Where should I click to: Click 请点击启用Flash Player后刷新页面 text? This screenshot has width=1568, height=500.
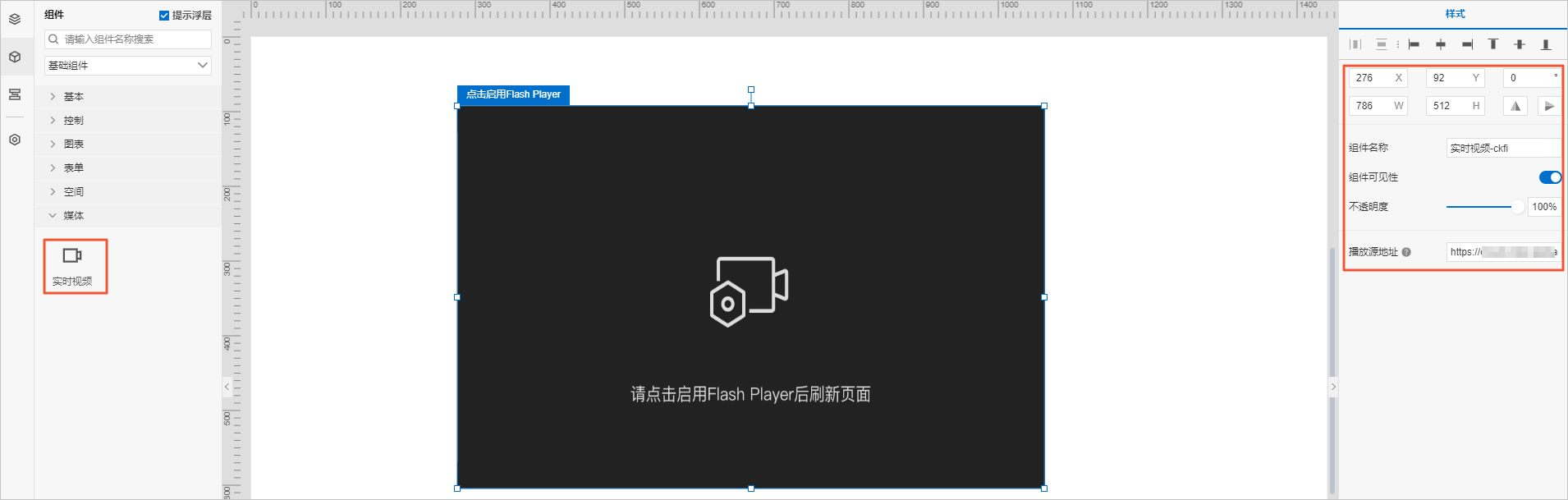pyautogui.click(x=750, y=394)
